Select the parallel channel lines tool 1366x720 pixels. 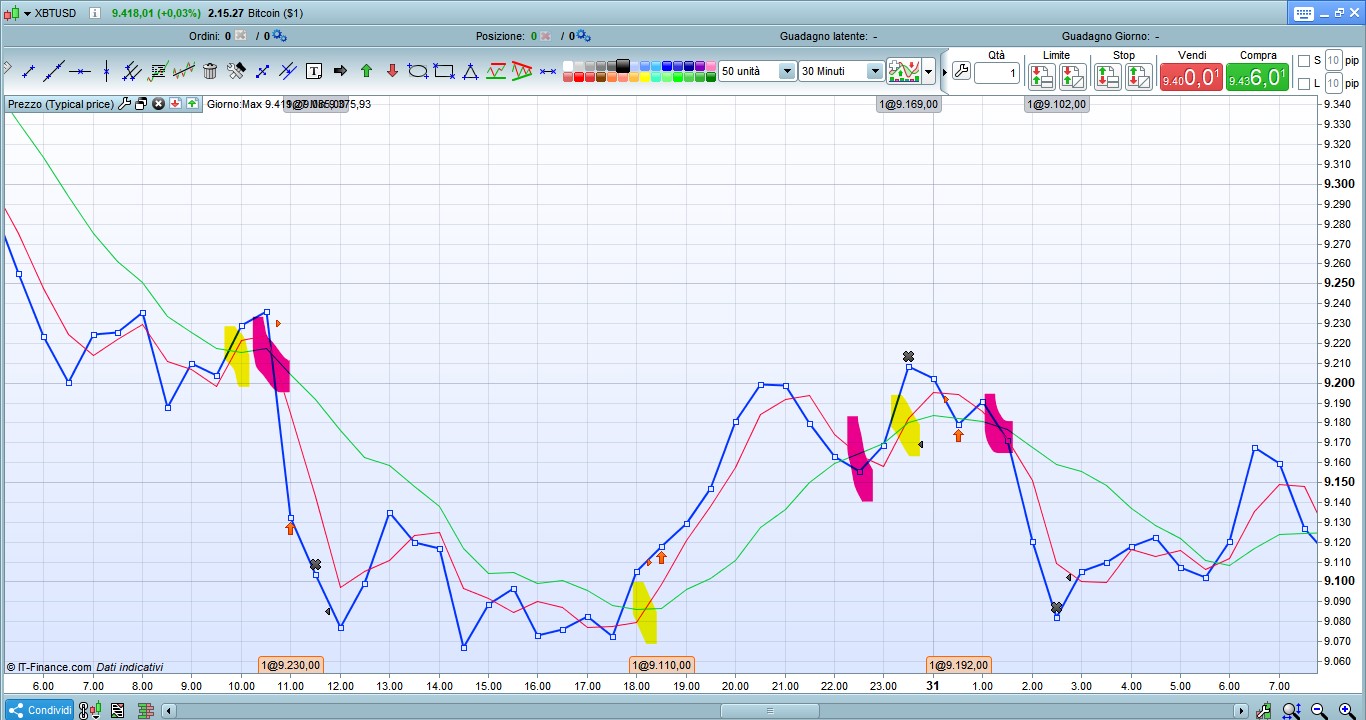(131, 71)
